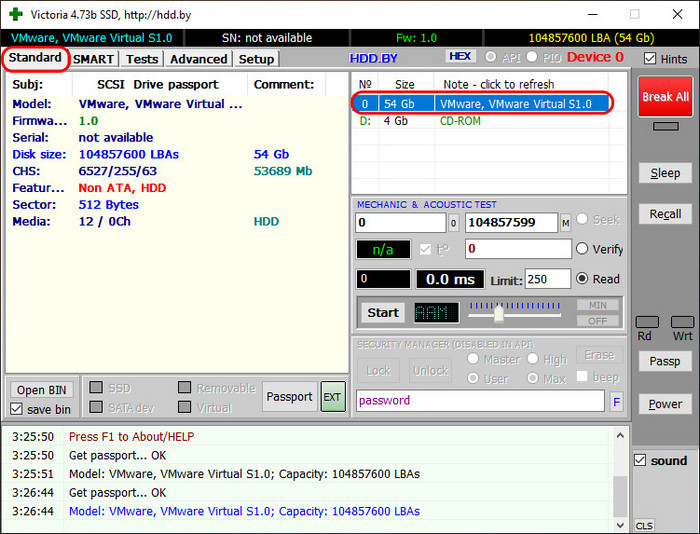This screenshot has width=700, height=534.
Task: Click the Wrt indicator lamp
Action: click(x=683, y=322)
